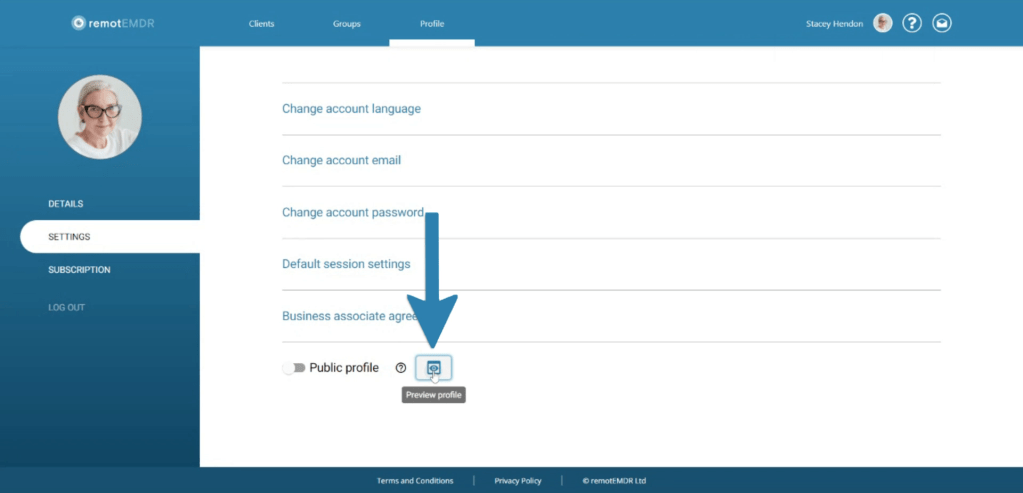Image resolution: width=1023 pixels, height=493 pixels.
Task: Click the Preview profile eye icon
Action: (x=434, y=368)
